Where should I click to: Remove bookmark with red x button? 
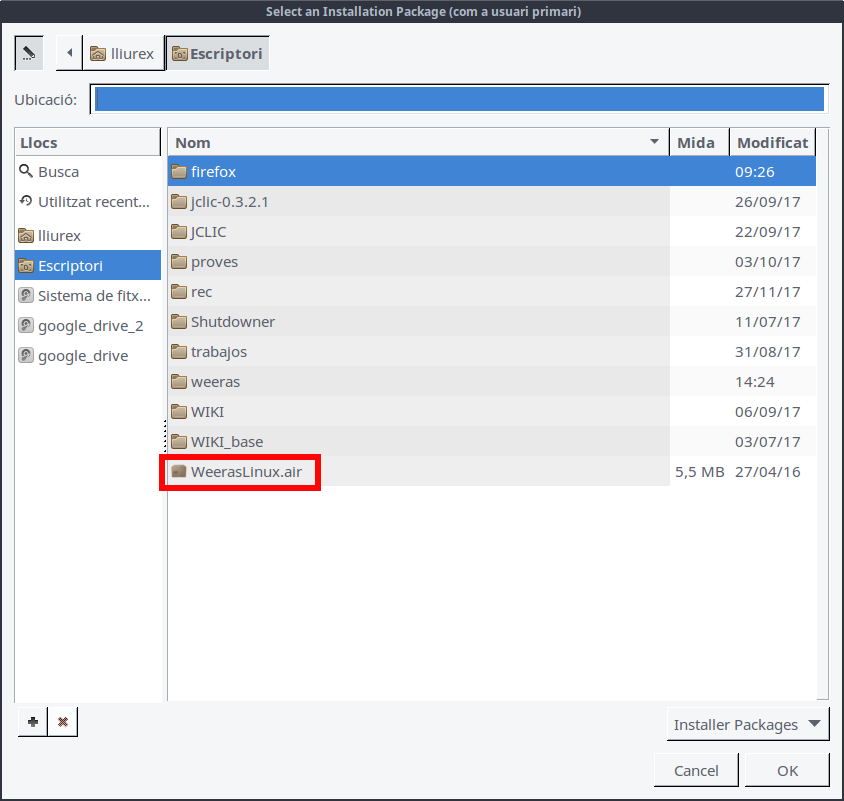click(x=63, y=721)
